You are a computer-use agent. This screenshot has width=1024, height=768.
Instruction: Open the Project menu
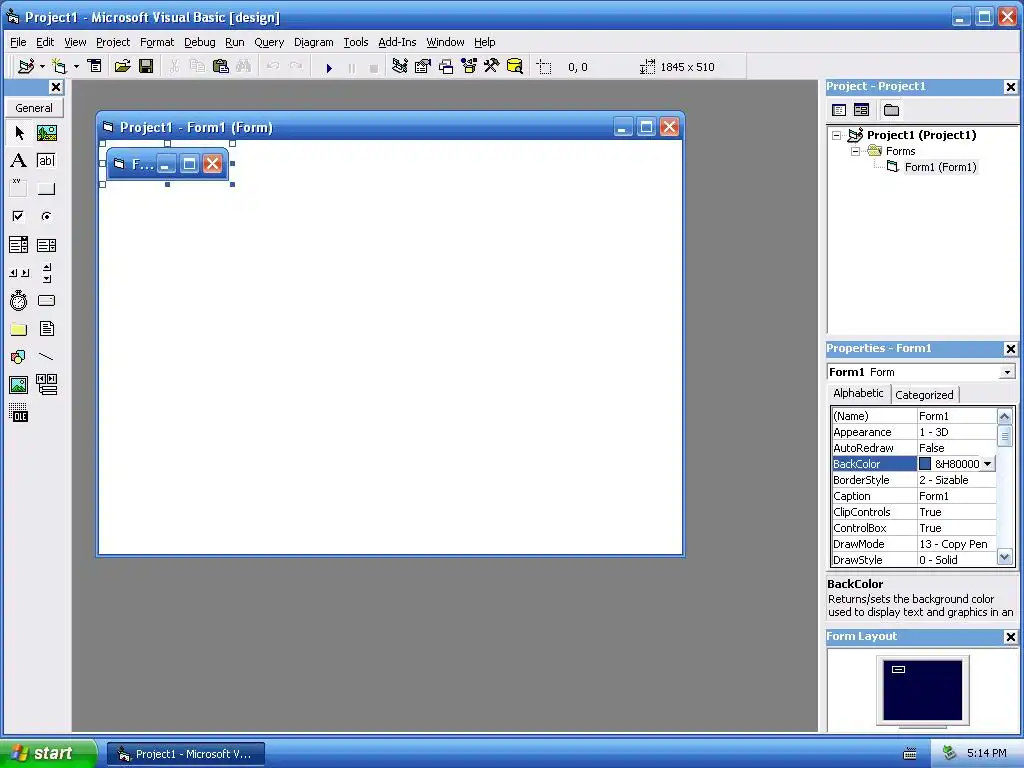coord(113,42)
